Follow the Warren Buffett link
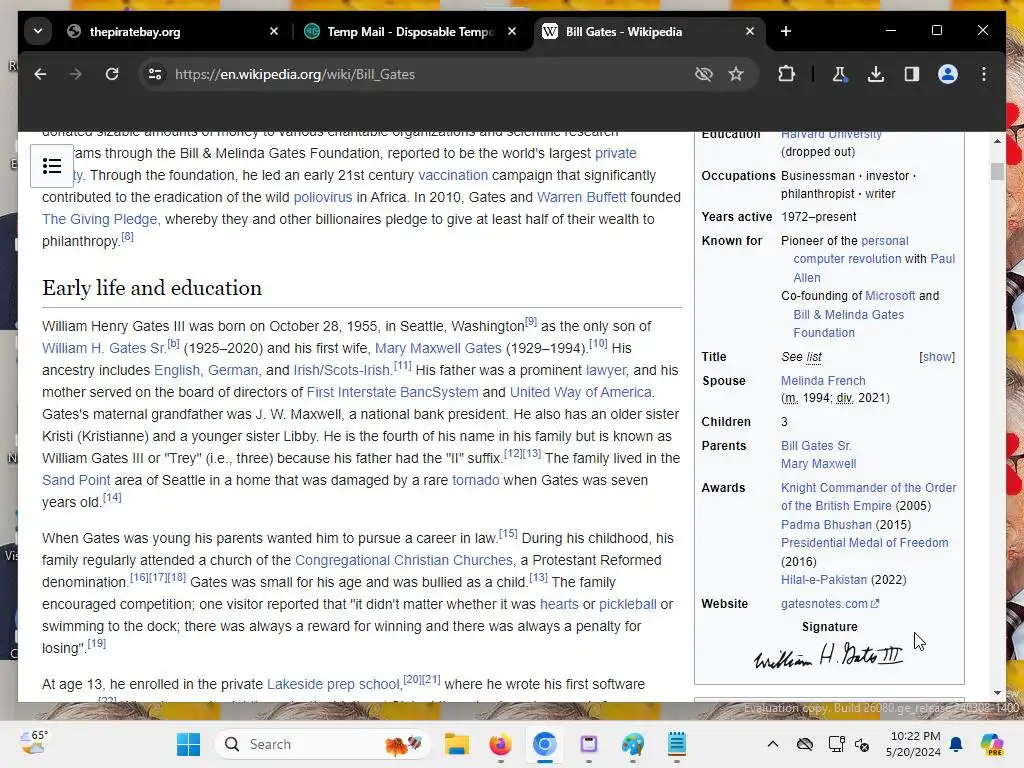The height and width of the screenshot is (768, 1024). pos(581,197)
